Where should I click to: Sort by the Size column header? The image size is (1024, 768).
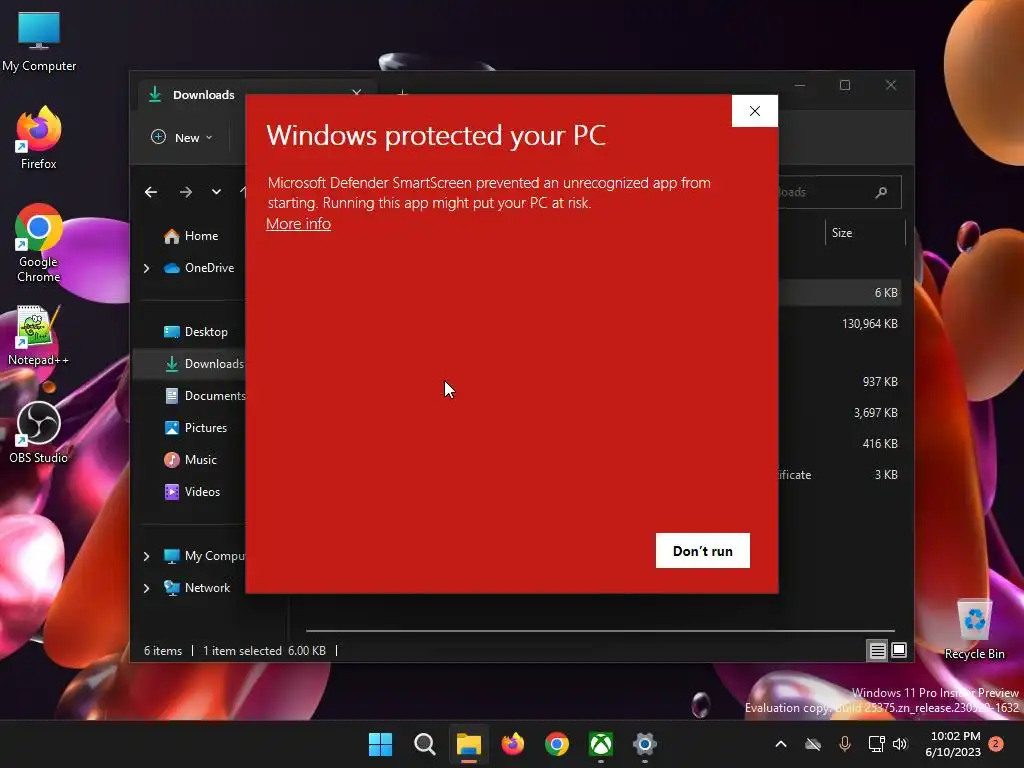(x=865, y=233)
